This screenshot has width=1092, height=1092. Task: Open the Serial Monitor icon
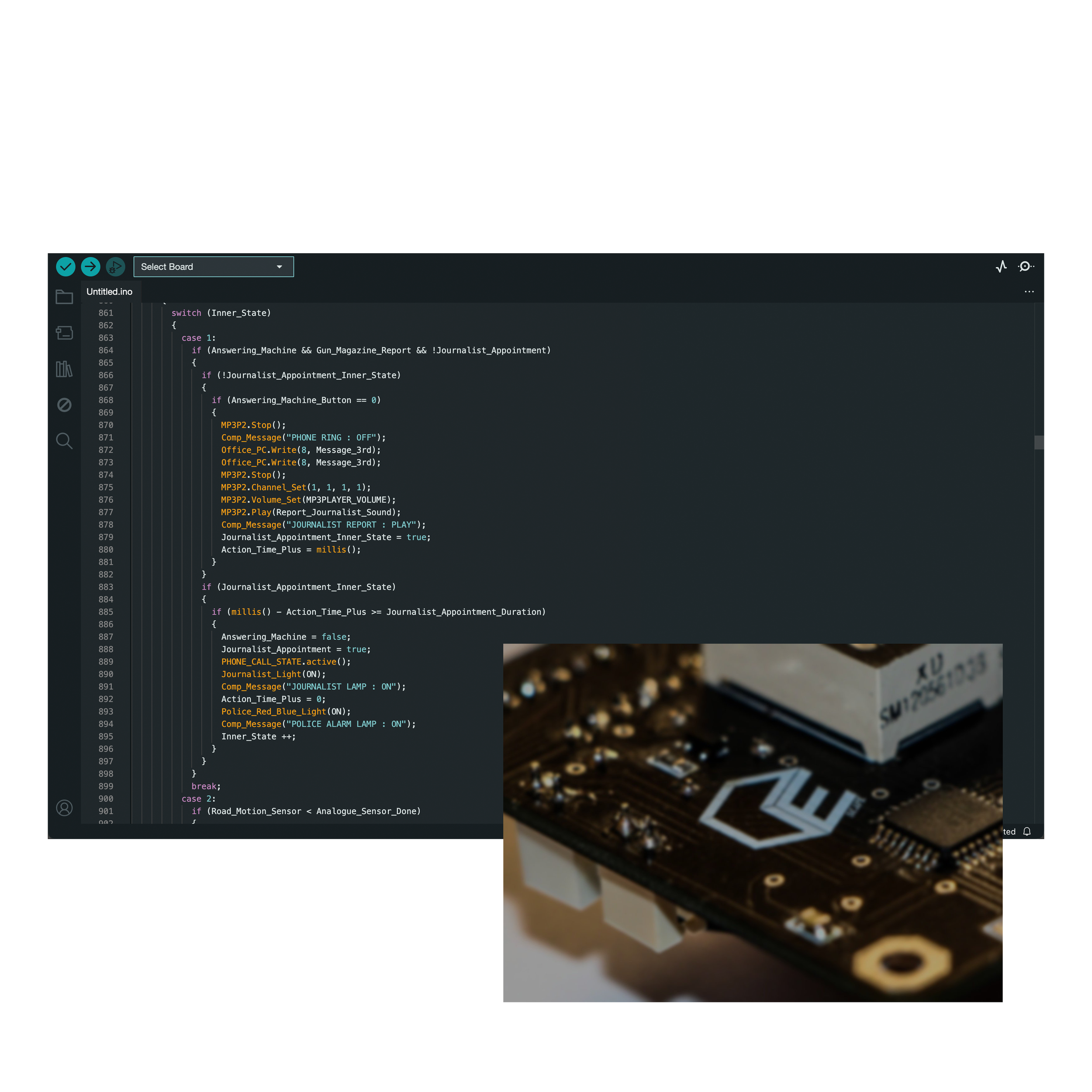1025,266
